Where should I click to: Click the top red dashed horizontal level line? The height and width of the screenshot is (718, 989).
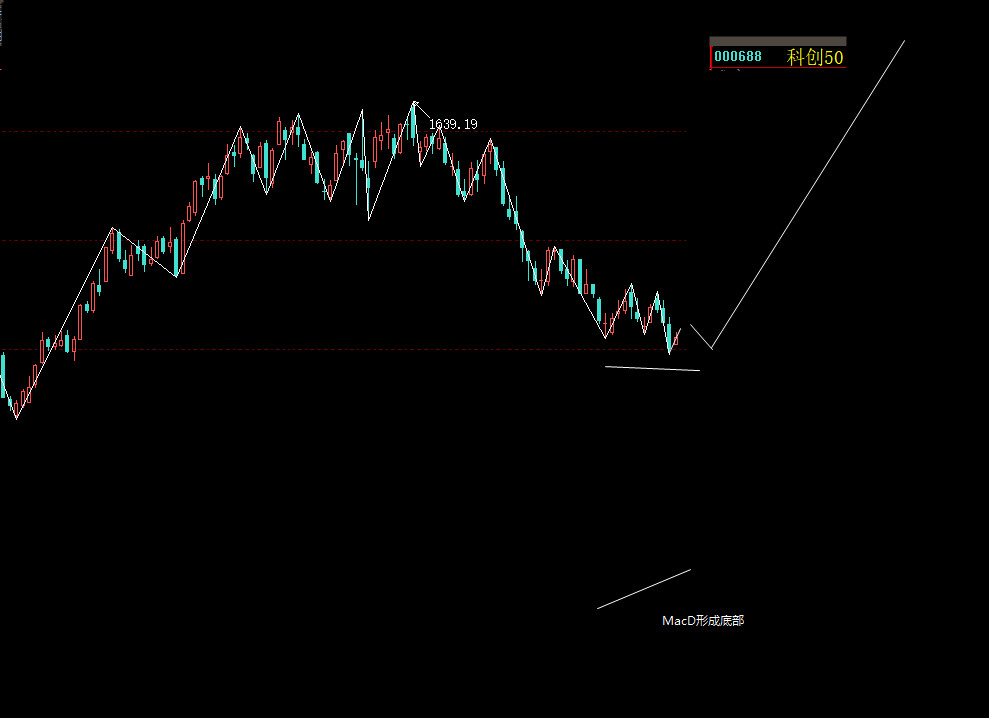pyautogui.click(x=344, y=132)
